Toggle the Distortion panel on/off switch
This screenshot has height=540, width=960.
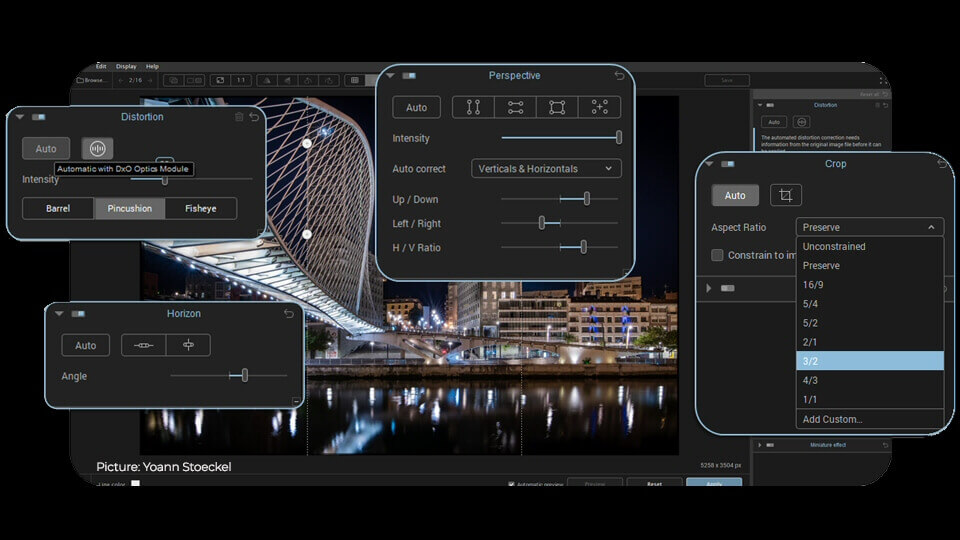[x=39, y=117]
